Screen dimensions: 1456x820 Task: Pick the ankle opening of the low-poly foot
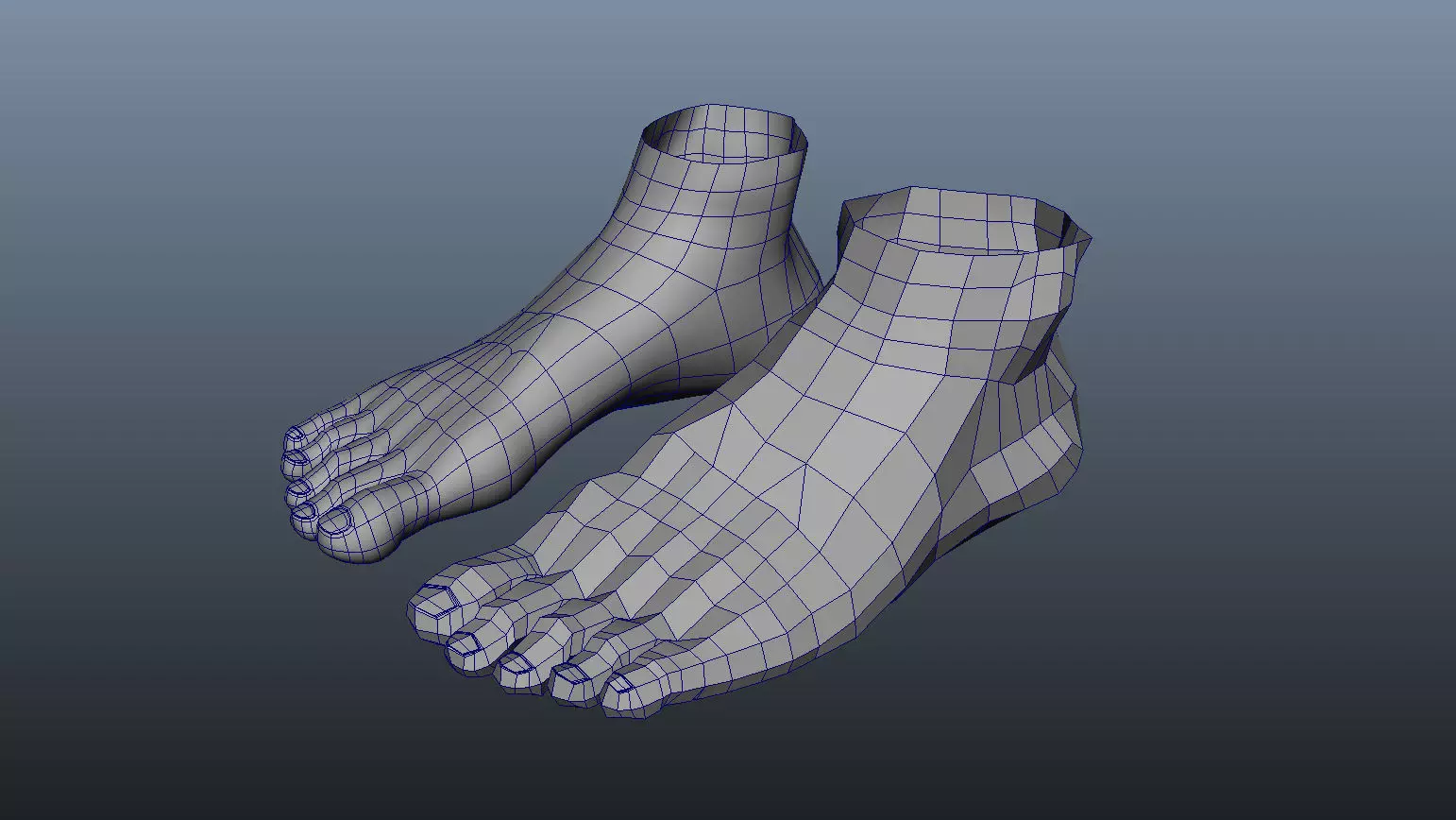point(963,219)
